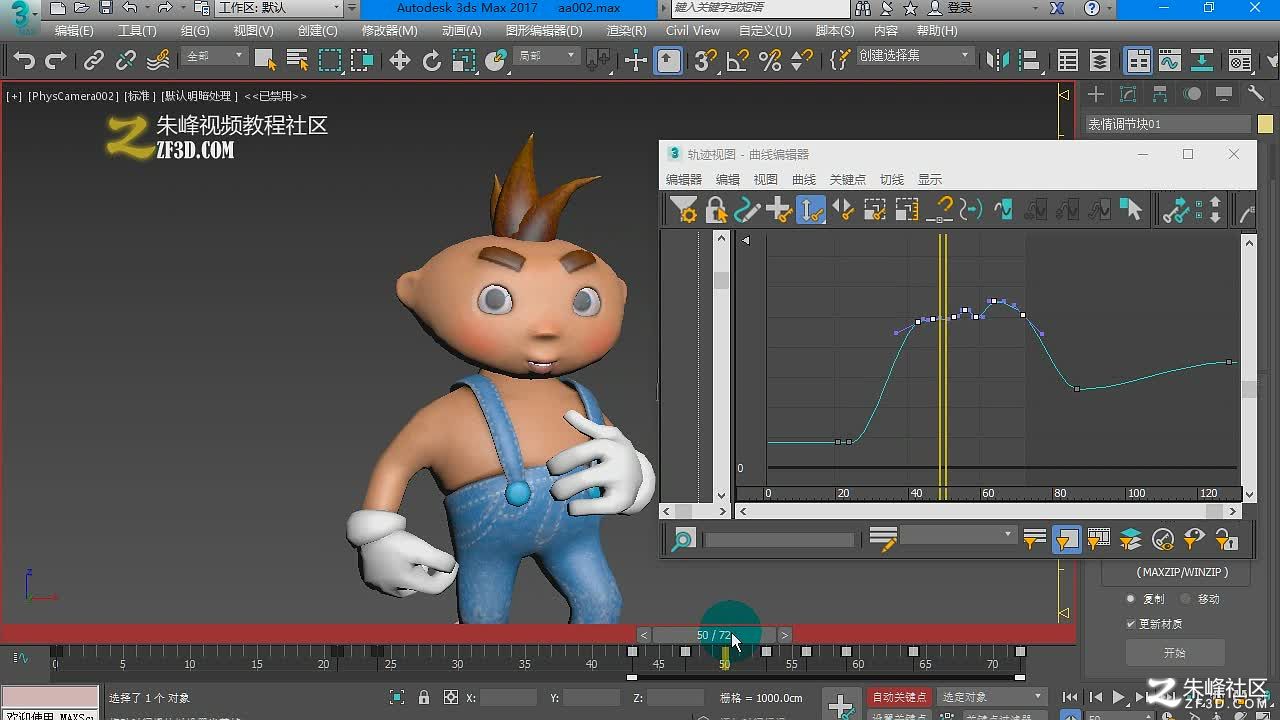Click the X coordinate input field

pyautogui.click(x=508, y=698)
